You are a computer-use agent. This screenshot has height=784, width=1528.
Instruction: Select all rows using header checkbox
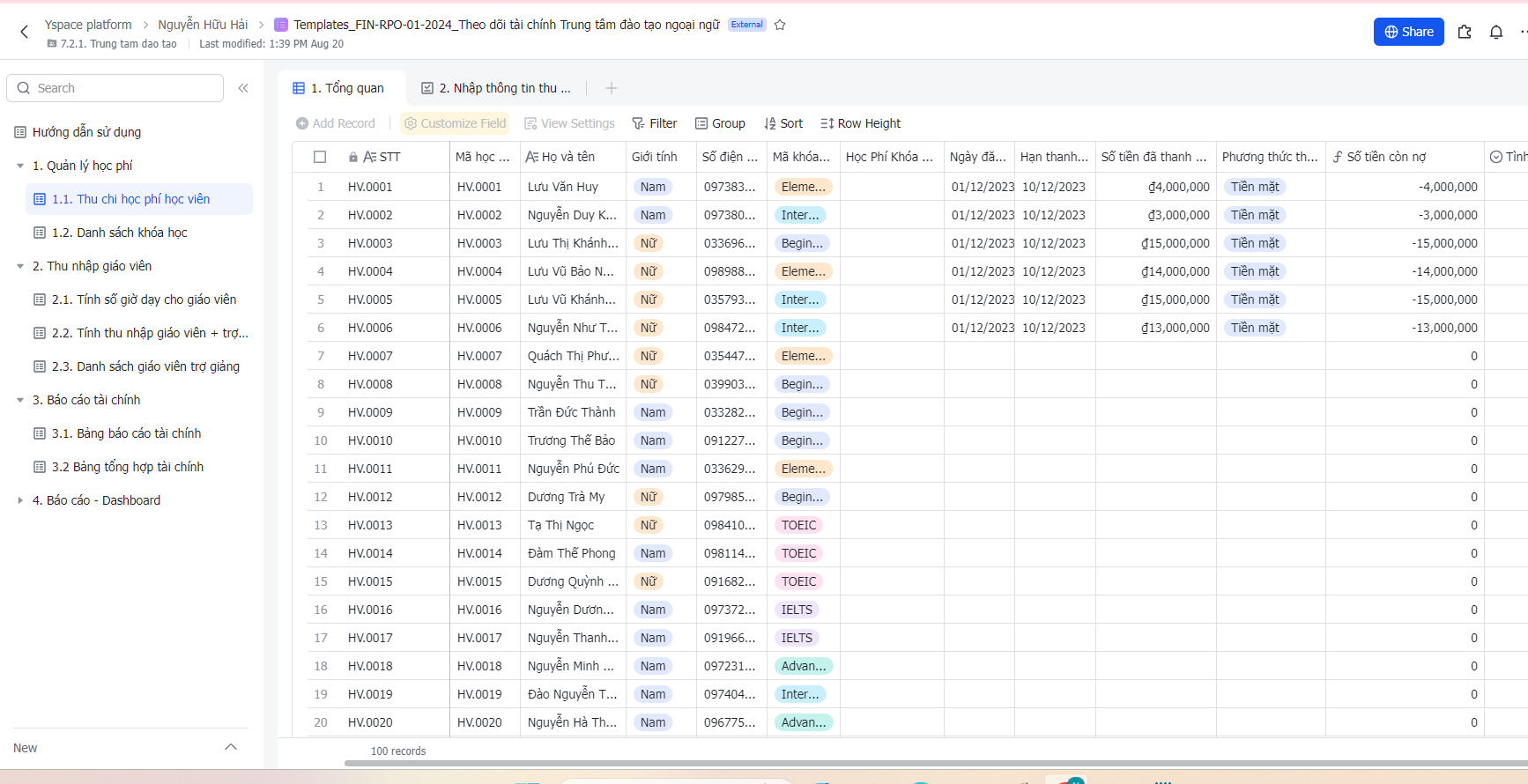320,157
